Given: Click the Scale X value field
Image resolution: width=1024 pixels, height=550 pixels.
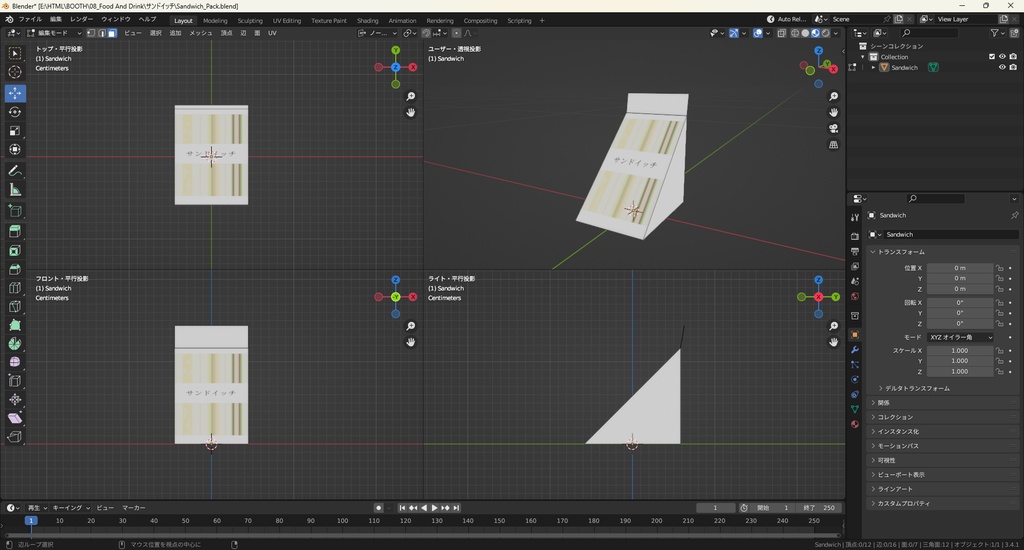Looking at the screenshot, I should click(959, 351).
